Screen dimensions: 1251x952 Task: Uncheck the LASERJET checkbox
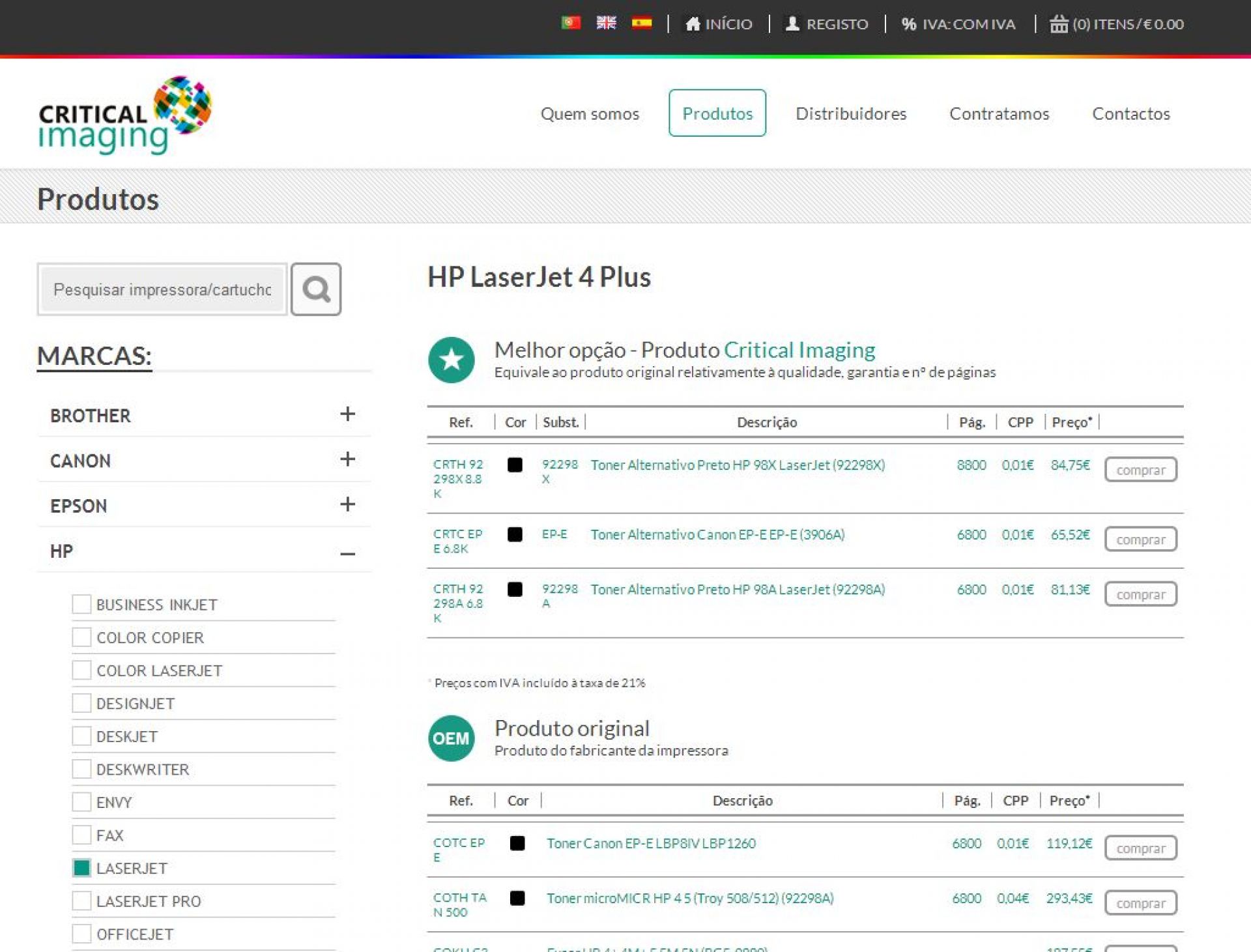(81, 868)
